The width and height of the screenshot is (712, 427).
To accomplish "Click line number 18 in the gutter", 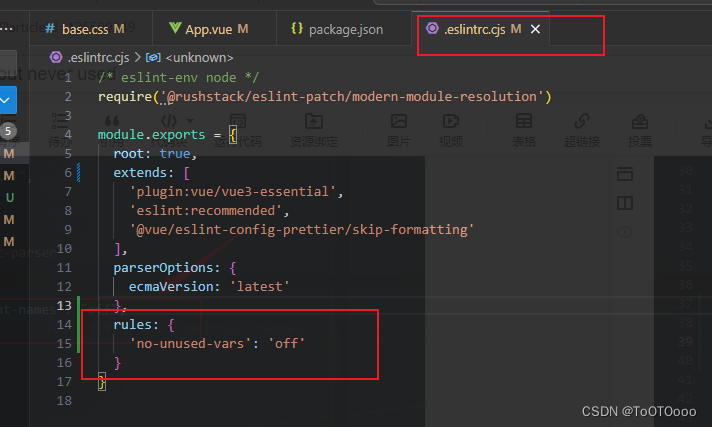I will [x=64, y=401].
